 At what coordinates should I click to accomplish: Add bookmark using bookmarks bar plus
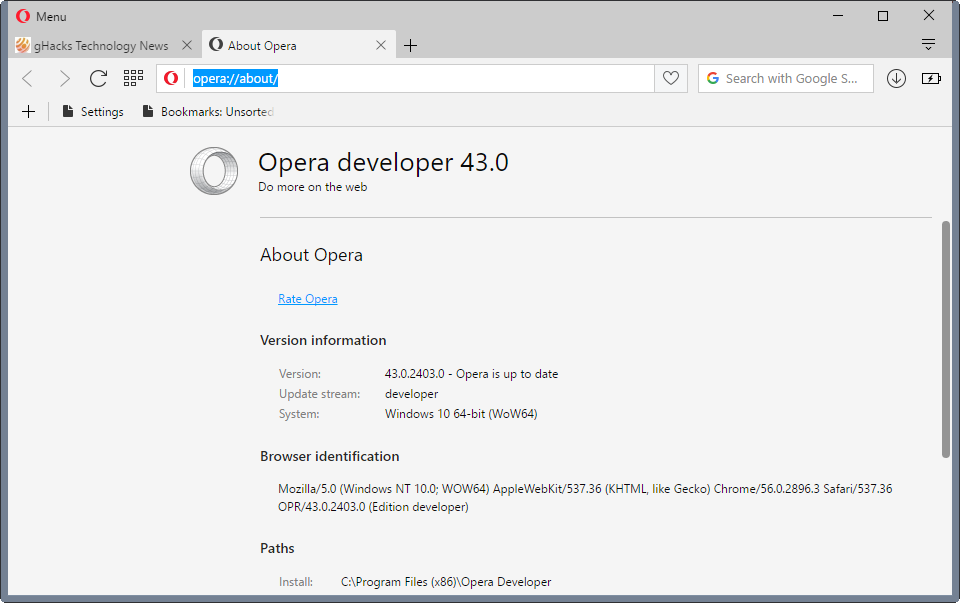pyautogui.click(x=28, y=112)
